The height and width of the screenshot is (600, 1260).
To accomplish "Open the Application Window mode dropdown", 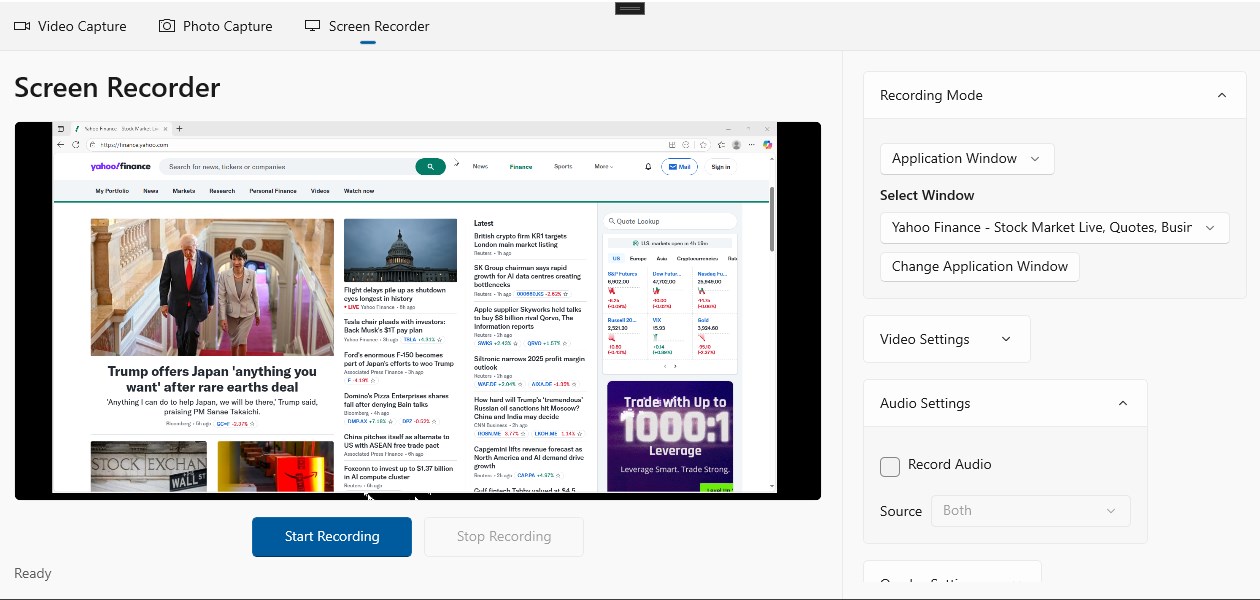I will click(x=966, y=158).
